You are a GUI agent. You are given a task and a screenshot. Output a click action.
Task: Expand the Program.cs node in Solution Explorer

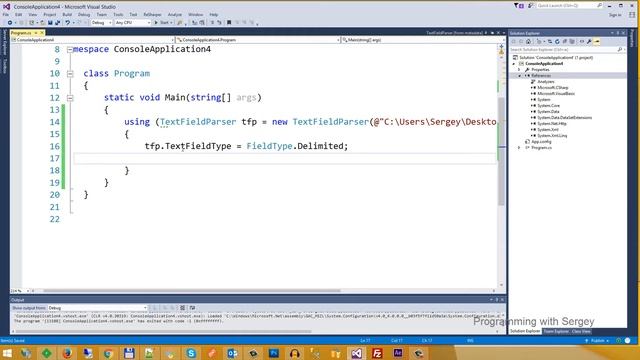click(520, 148)
